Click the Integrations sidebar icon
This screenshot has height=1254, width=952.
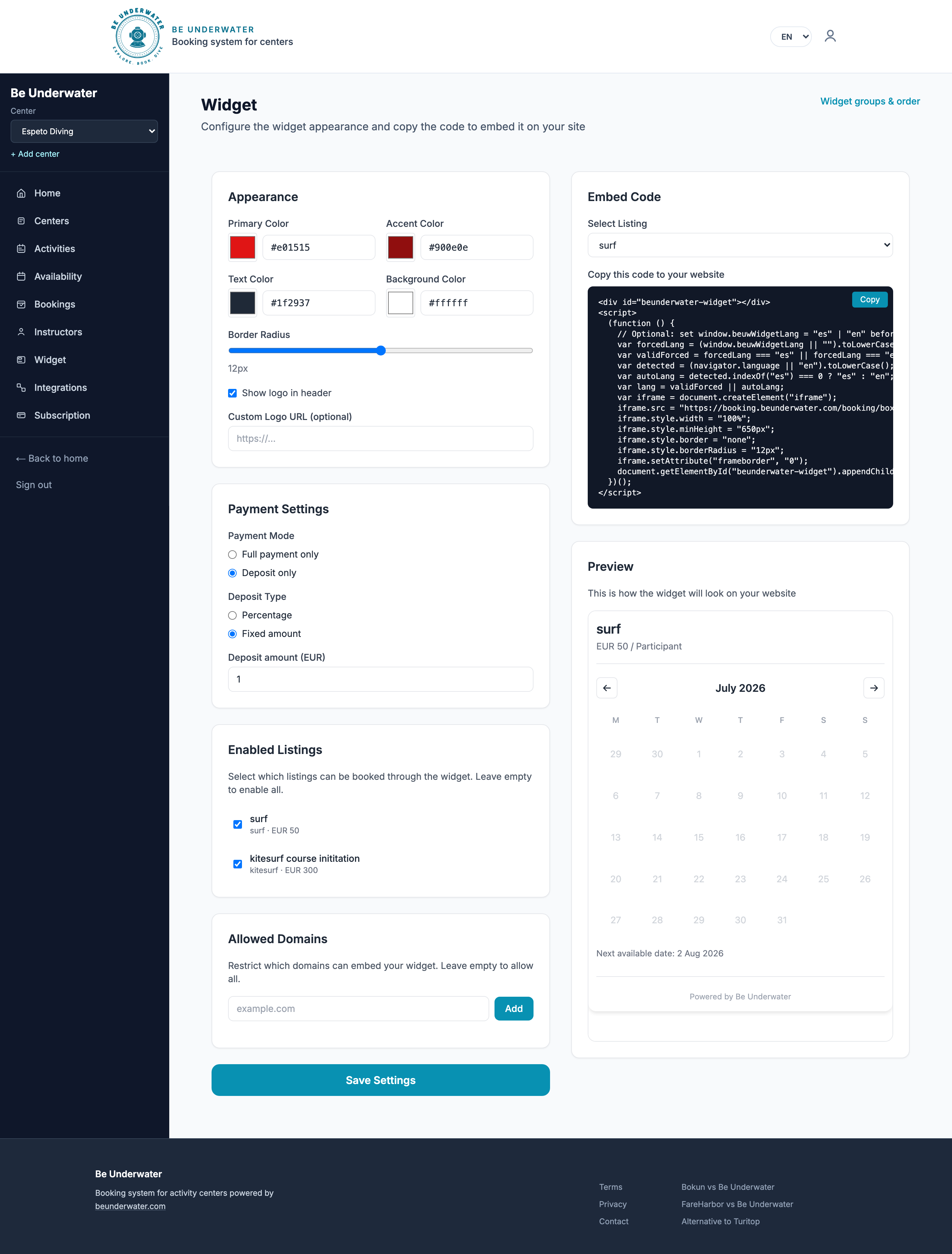(21, 388)
